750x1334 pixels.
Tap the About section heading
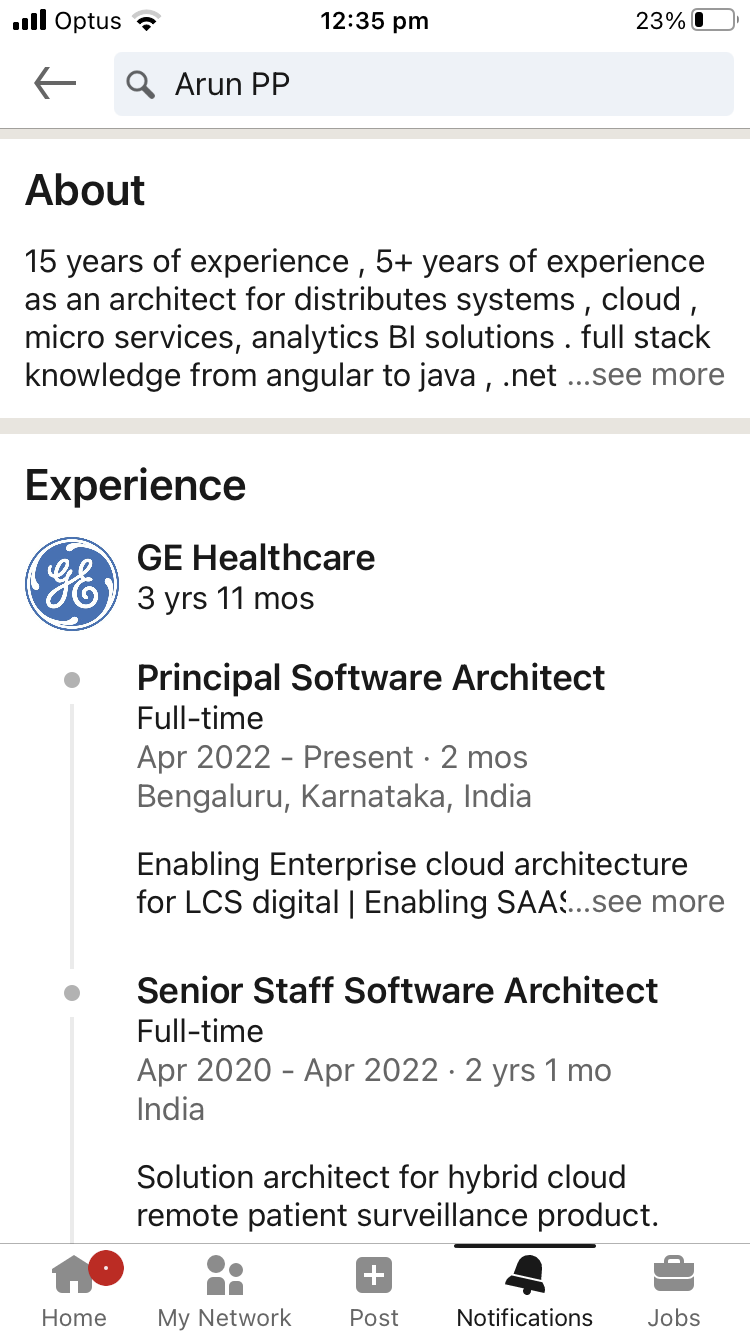(86, 190)
